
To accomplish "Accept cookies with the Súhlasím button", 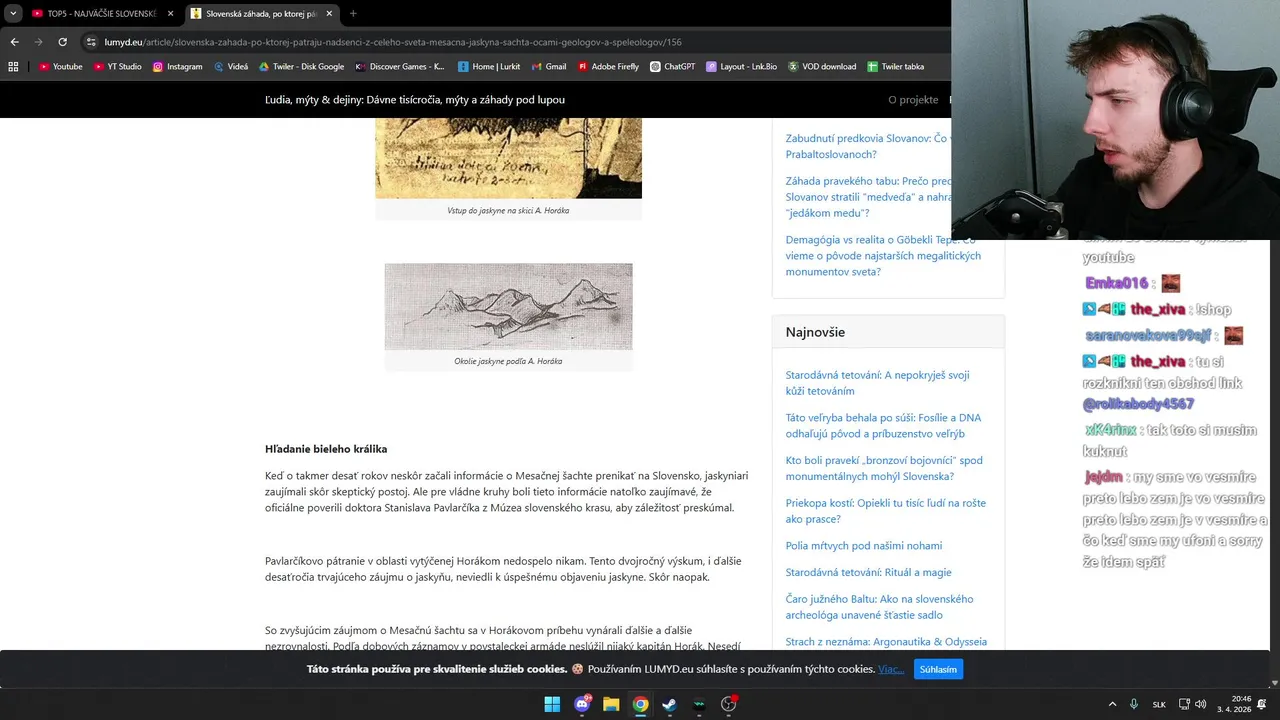I will click(x=938, y=669).
